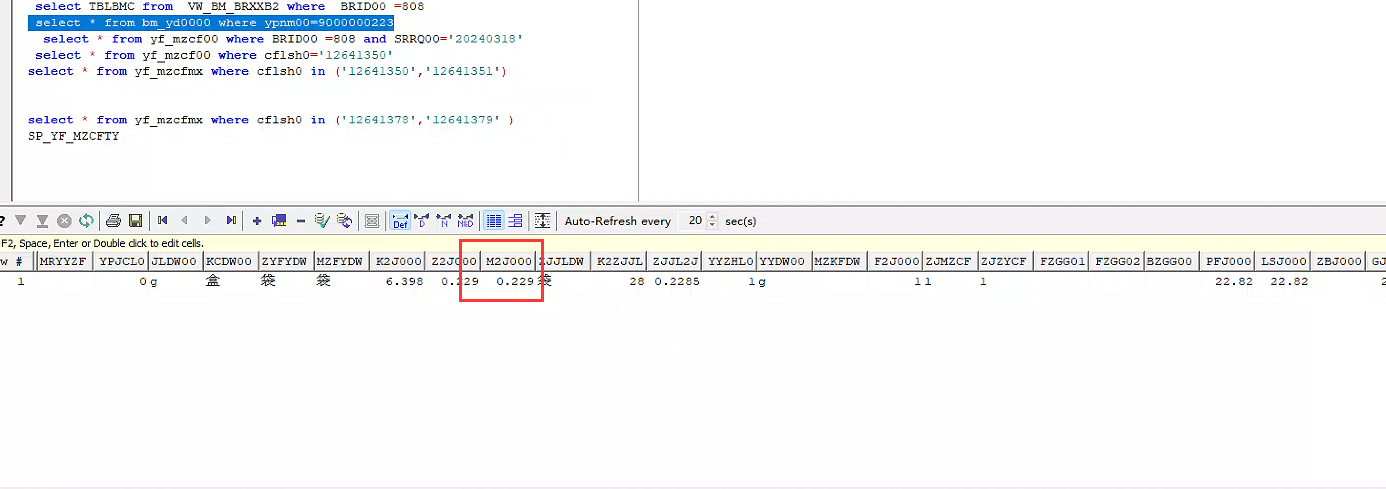This screenshot has width=1386, height=489.
Task: Insert a new record with plus icon
Action: click(257, 220)
